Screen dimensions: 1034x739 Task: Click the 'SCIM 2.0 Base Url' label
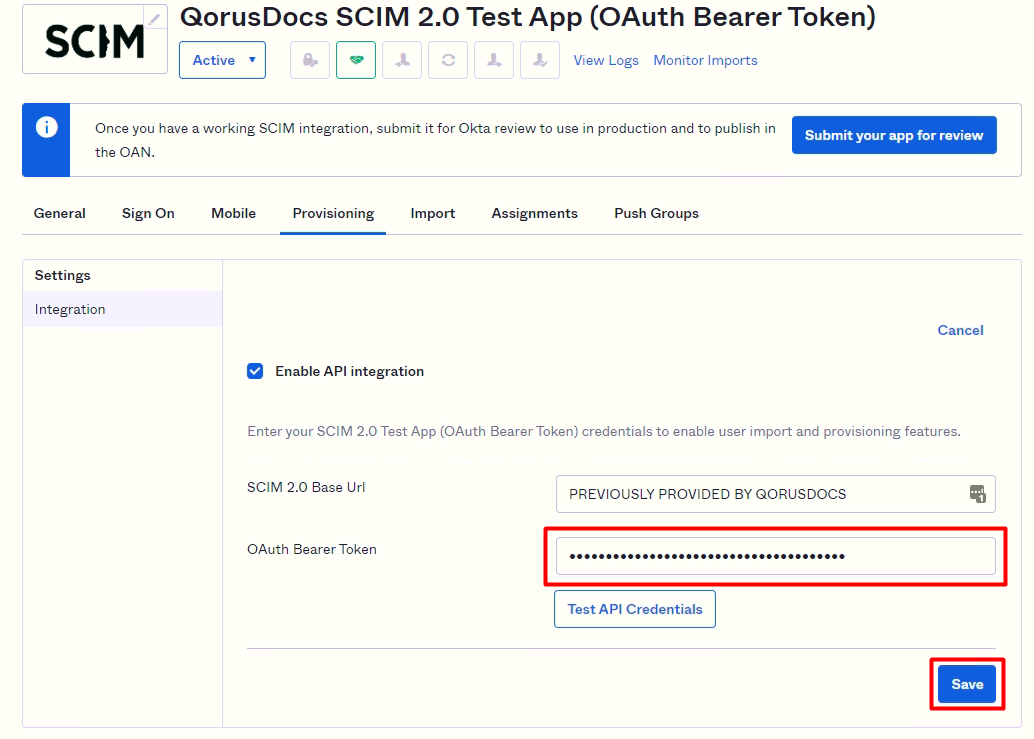[x=306, y=487]
